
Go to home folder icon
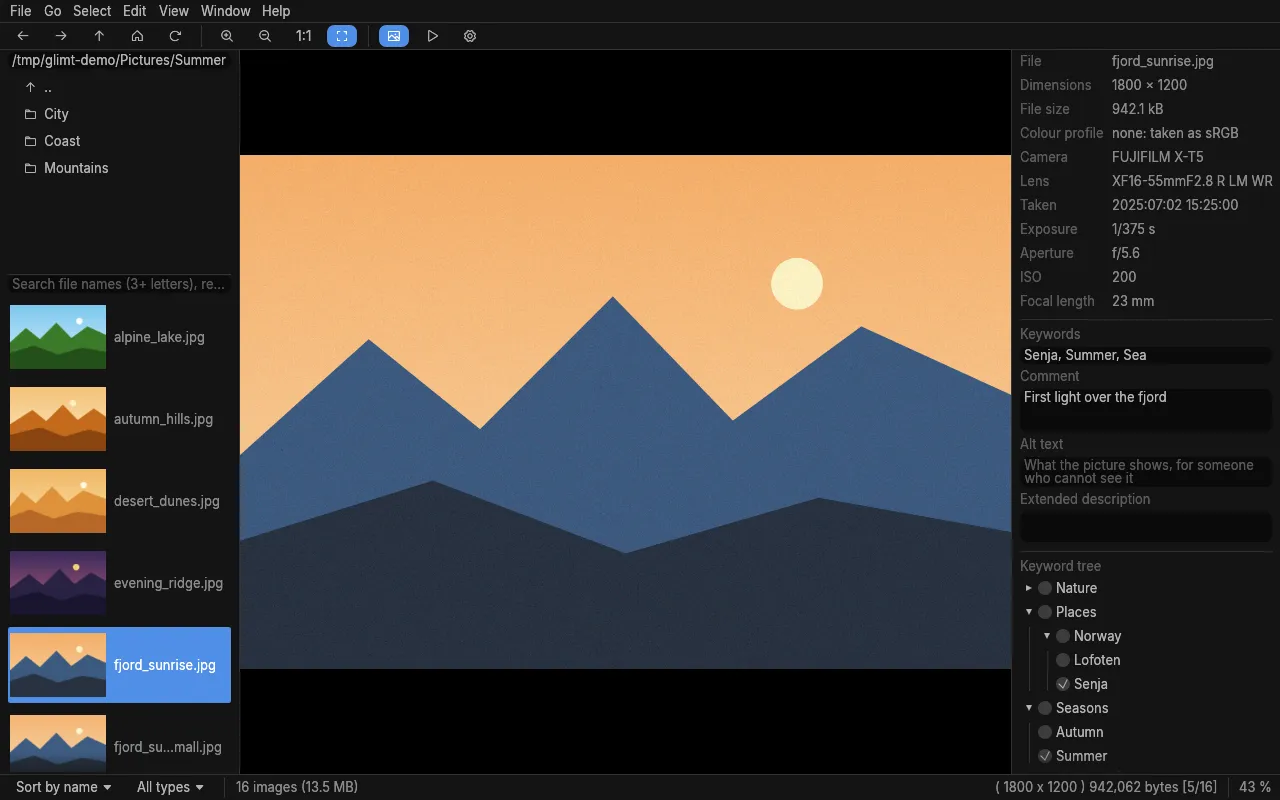[137, 36]
